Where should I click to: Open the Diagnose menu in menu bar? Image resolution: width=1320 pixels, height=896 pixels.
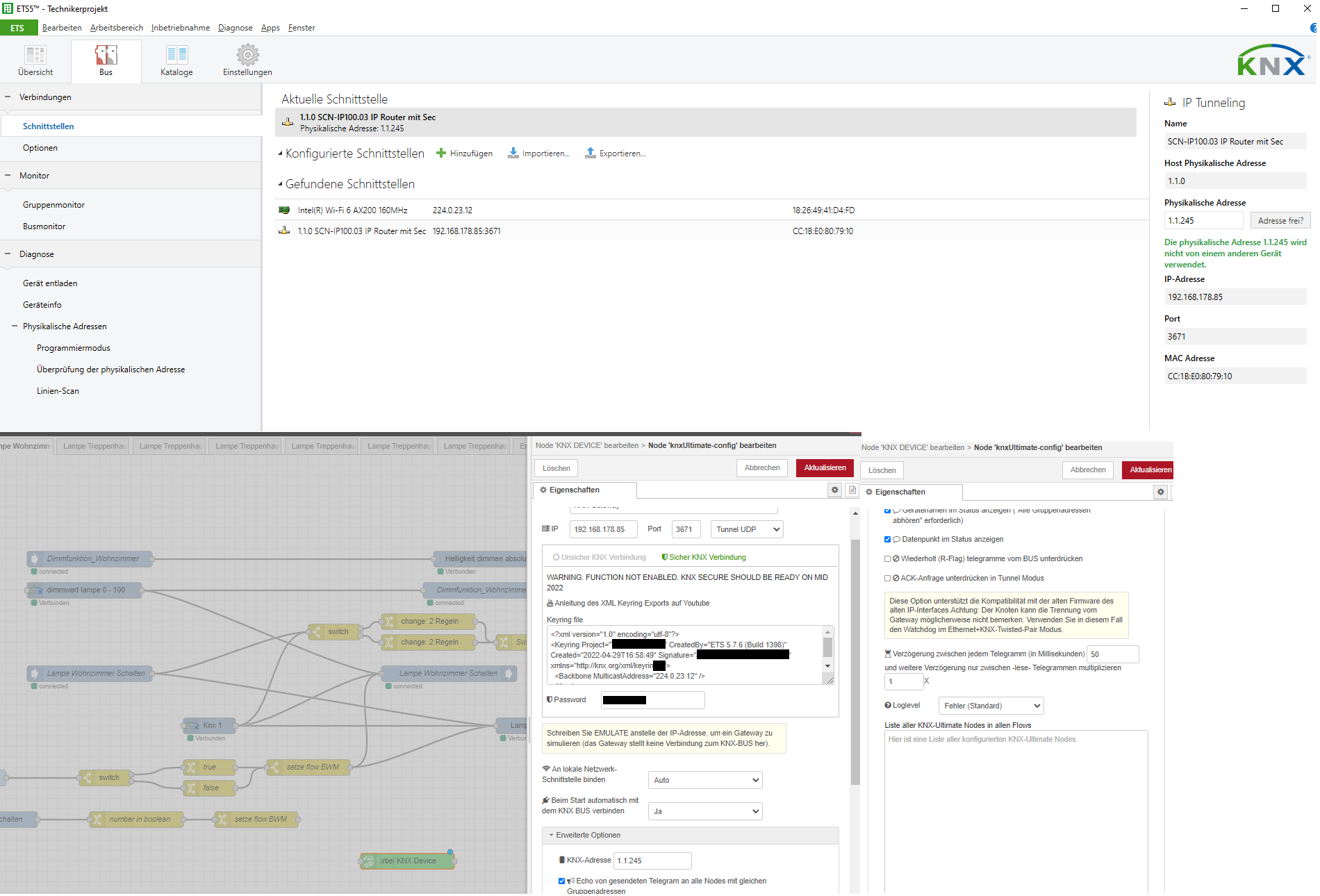pyautogui.click(x=236, y=28)
